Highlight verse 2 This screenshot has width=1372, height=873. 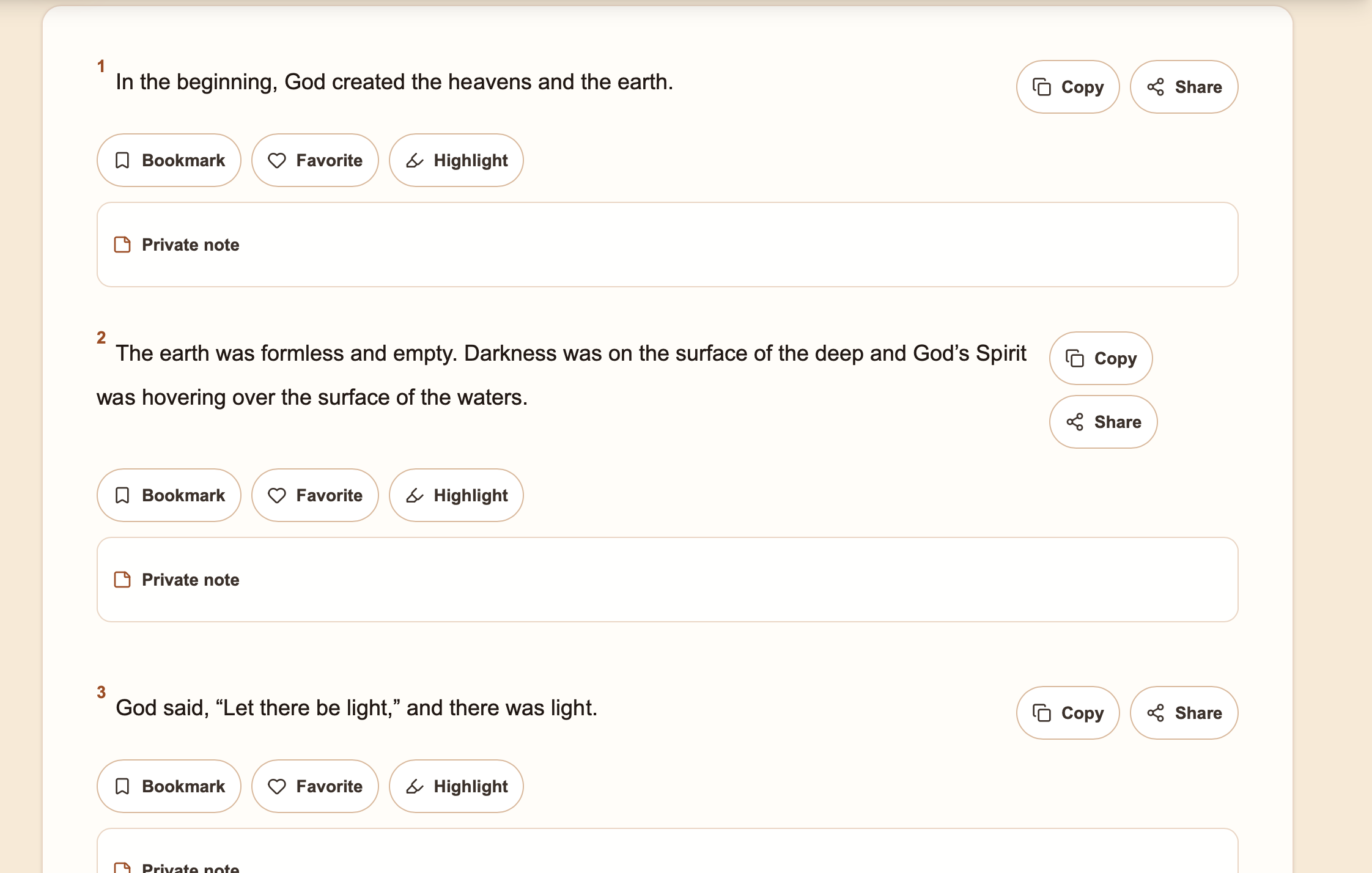pyautogui.click(x=456, y=495)
